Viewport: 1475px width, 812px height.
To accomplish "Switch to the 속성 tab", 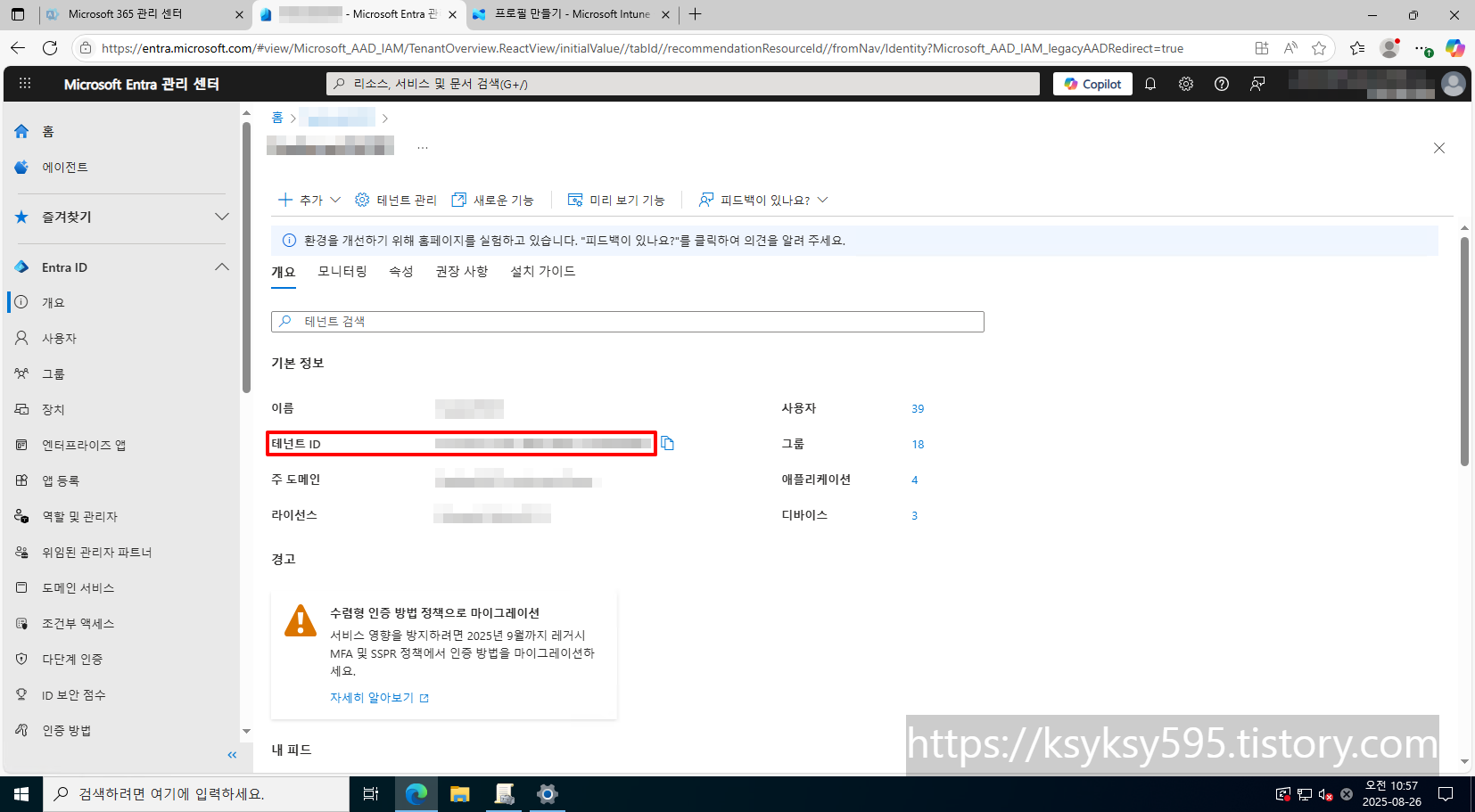I will (401, 271).
